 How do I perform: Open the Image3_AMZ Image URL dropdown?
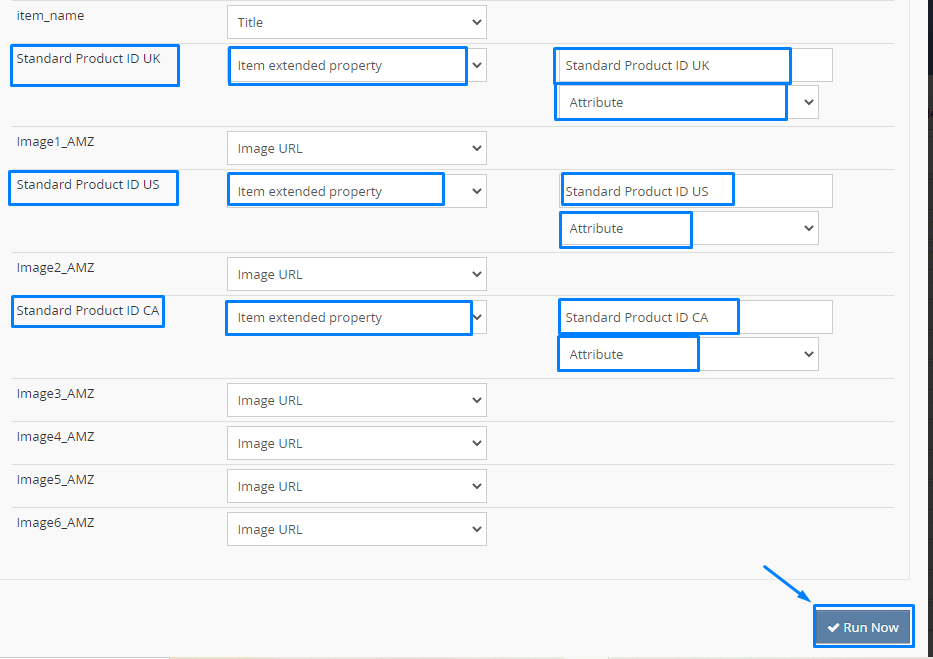click(x=356, y=400)
